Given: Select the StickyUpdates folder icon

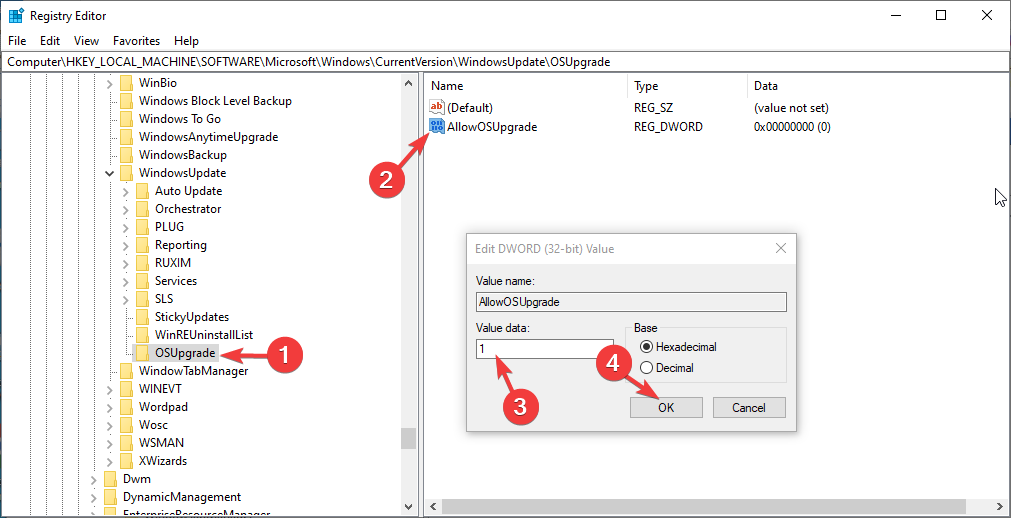Looking at the screenshot, I should (143, 317).
